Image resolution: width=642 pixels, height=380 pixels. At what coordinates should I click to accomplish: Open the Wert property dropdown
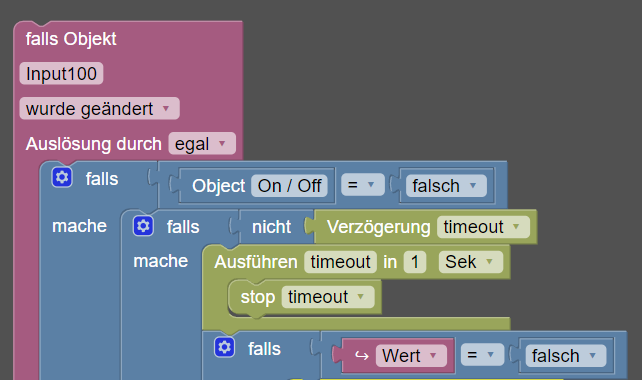click(x=411, y=355)
